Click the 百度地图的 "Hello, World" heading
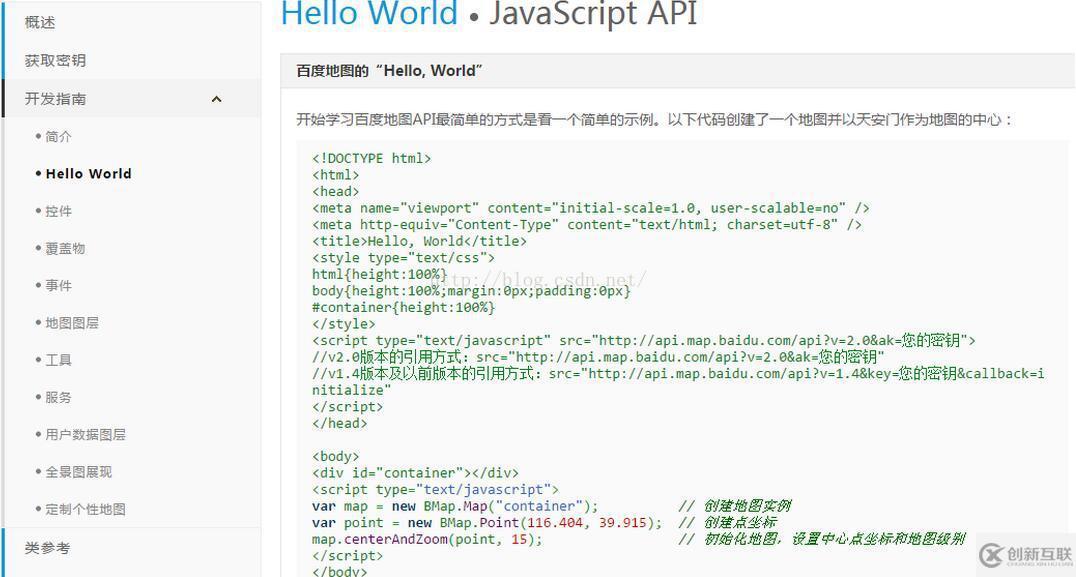The height and width of the screenshot is (577, 1076). pos(390,71)
